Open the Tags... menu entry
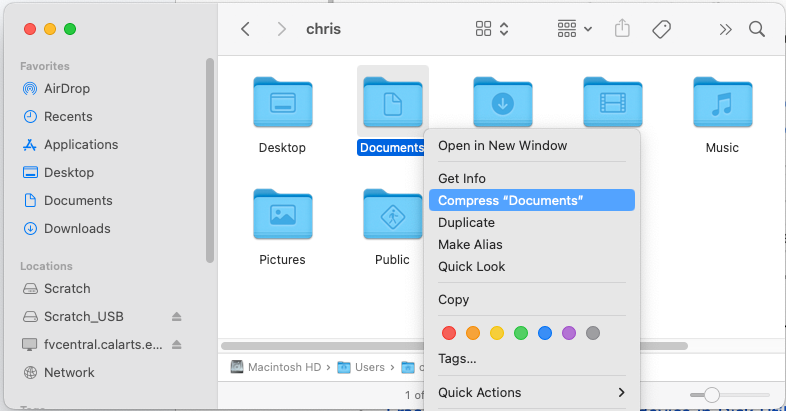The image size is (786, 411). (532, 359)
